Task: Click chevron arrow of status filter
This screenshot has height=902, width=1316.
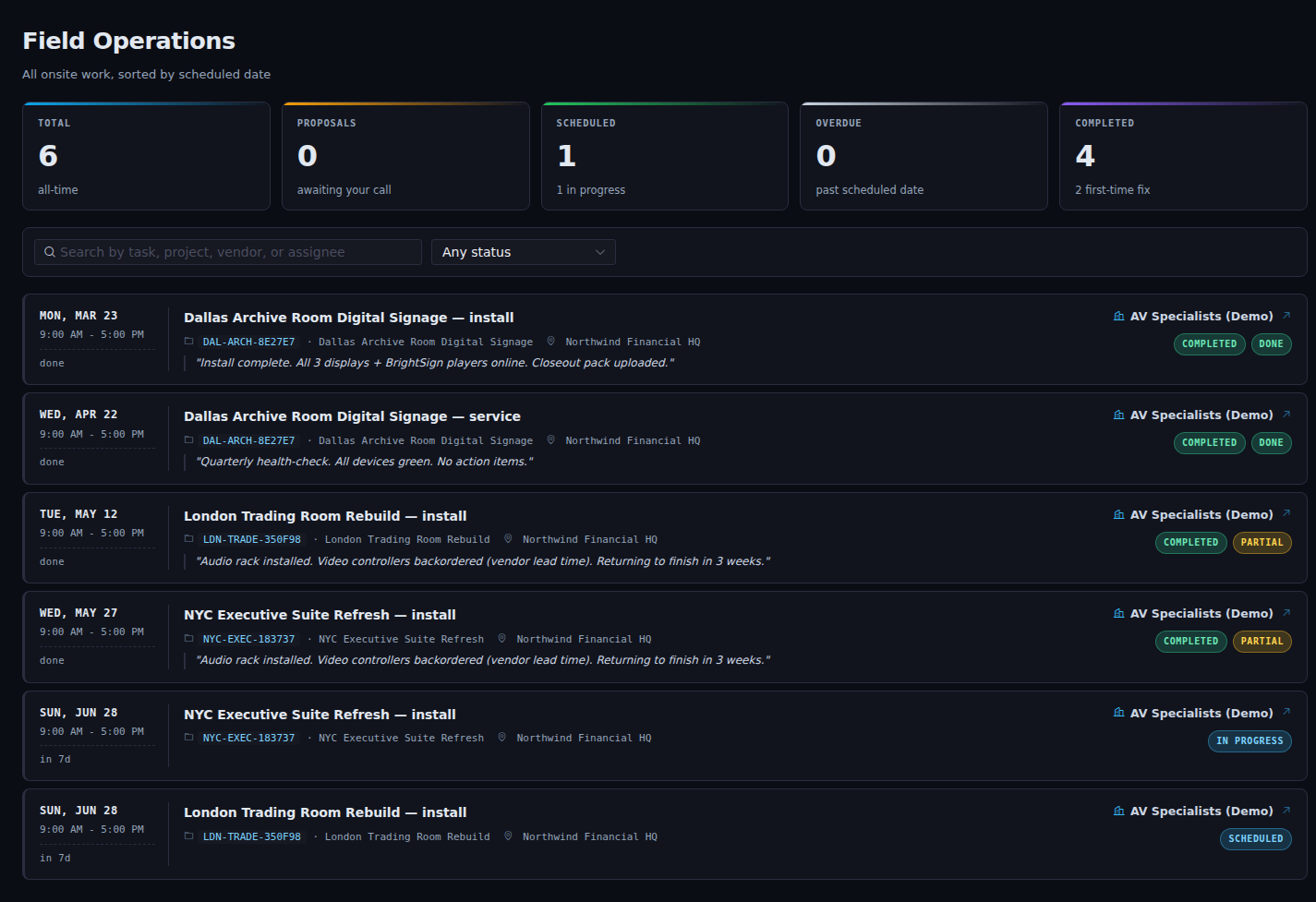Action: (x=600, y=252)
